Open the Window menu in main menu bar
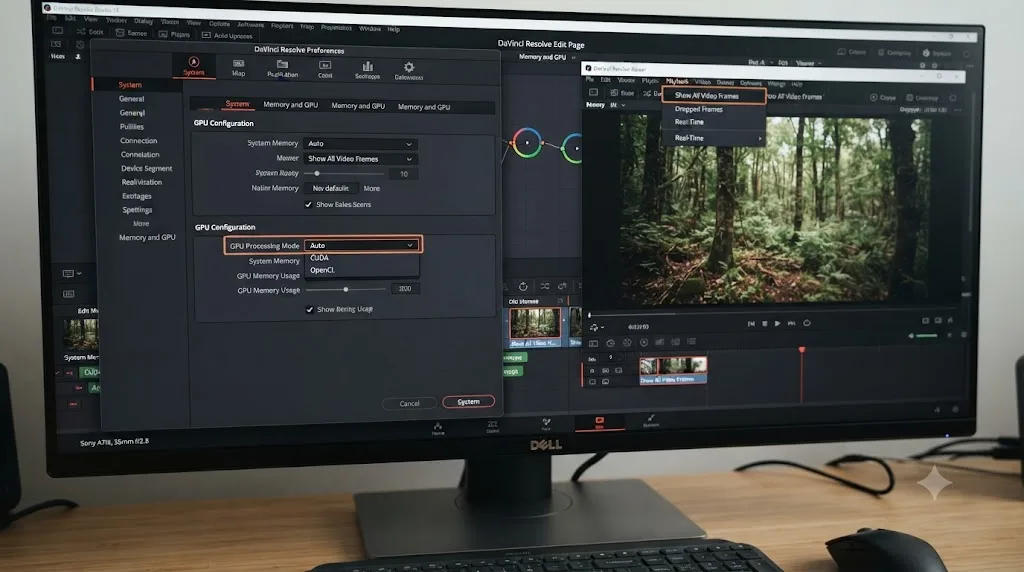The height and width of the screenshot is (572, 1024). (370, 29)
